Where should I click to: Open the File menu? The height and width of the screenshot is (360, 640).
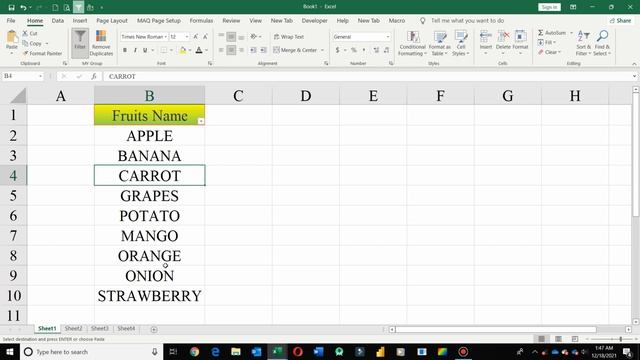(11, 20)
